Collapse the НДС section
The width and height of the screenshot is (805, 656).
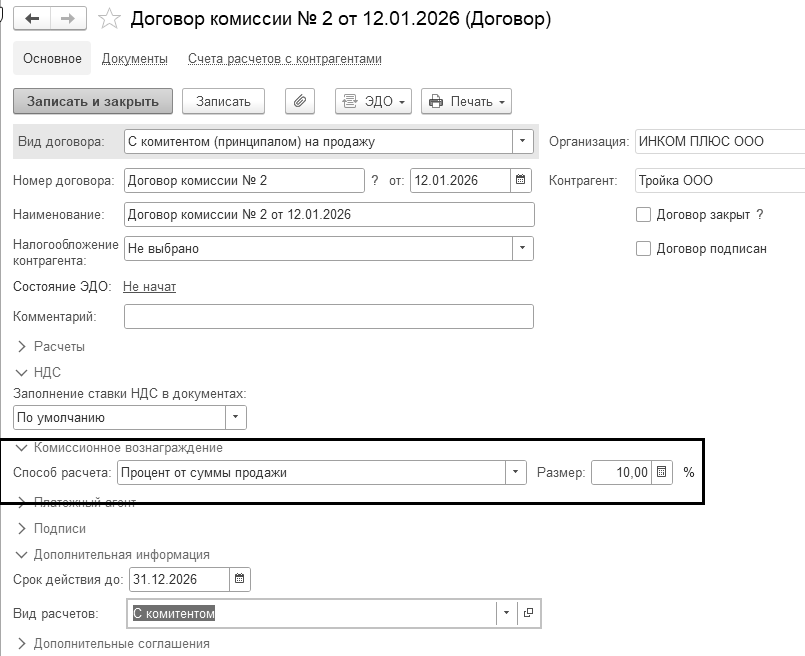[x=39, y=372]
